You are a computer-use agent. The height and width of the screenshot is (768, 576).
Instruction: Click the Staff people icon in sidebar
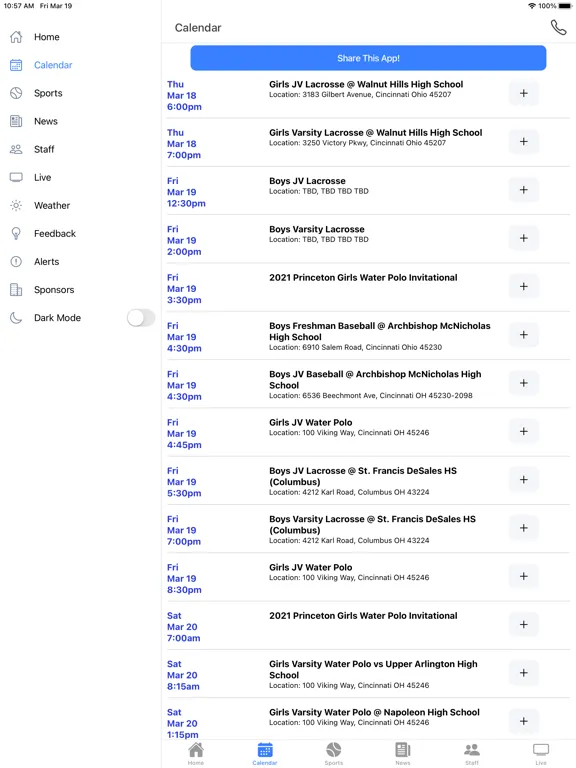16,149
